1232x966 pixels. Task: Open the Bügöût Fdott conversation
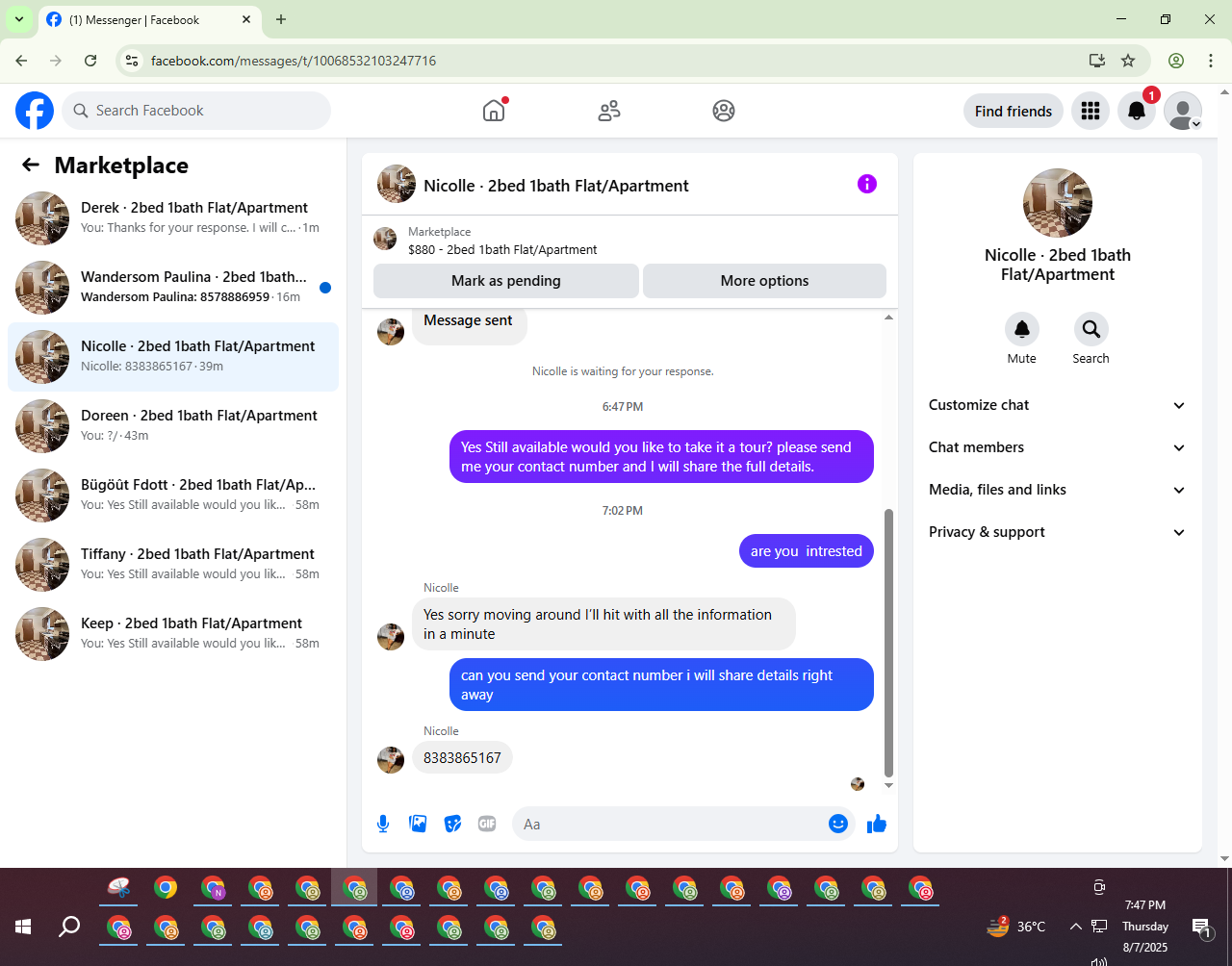click(x=173, y=496)
